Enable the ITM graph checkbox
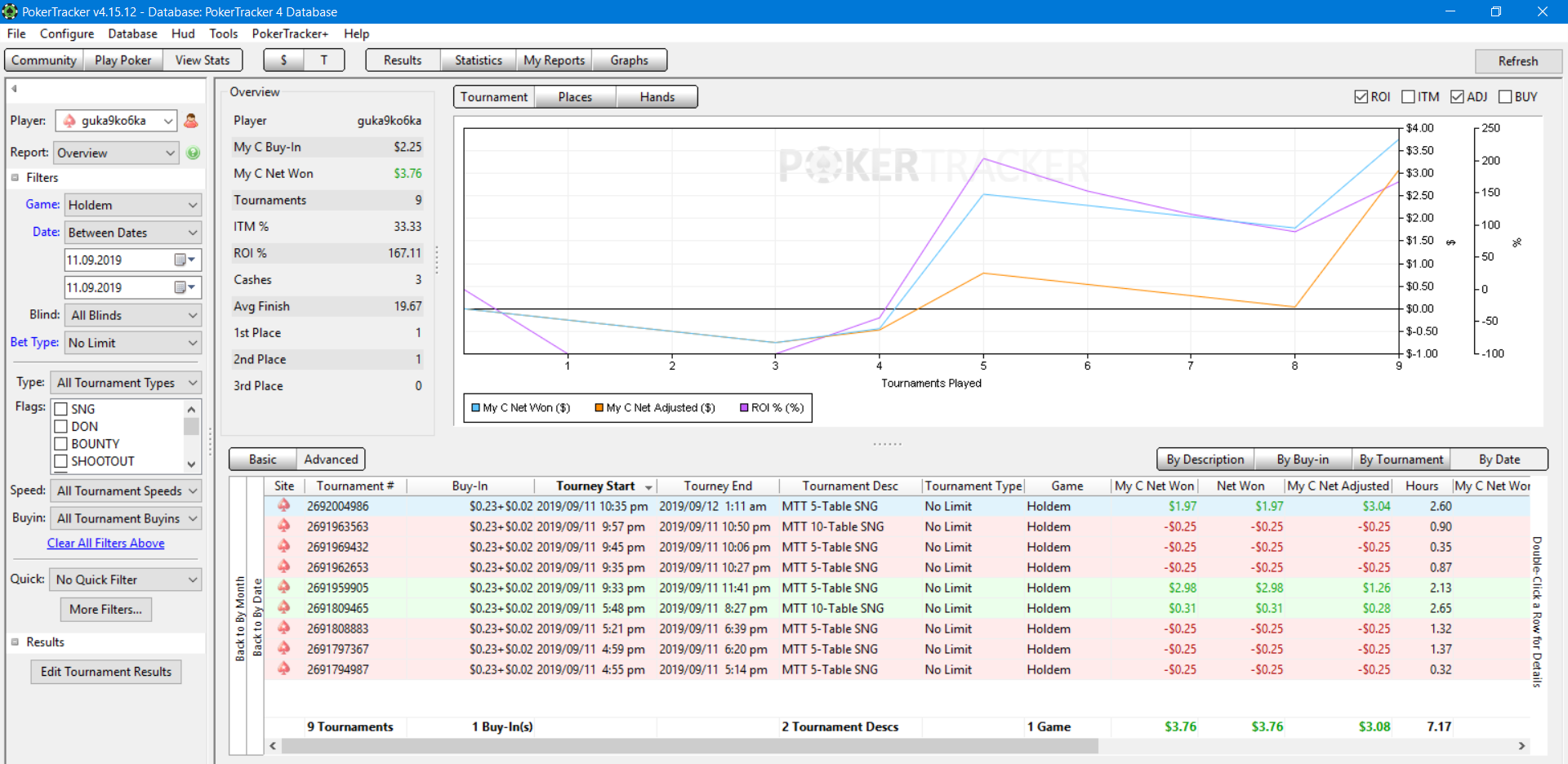The width and height of the screenshot is (1568, 764). (x=1408, y=96)
